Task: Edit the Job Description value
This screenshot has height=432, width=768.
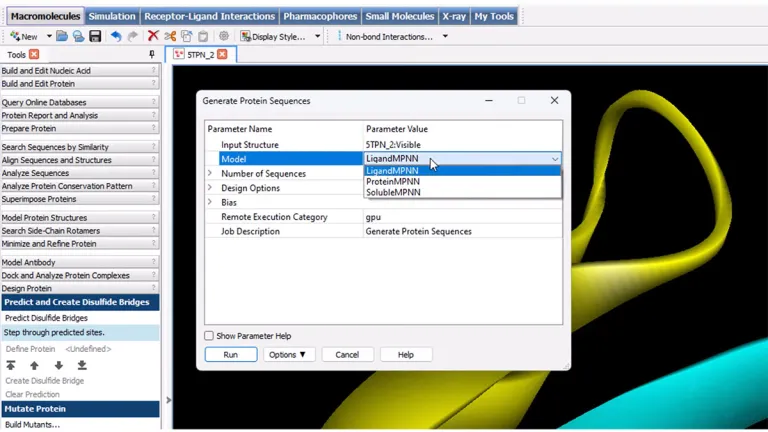Action: pyautogui.click(x=462, y=231)
